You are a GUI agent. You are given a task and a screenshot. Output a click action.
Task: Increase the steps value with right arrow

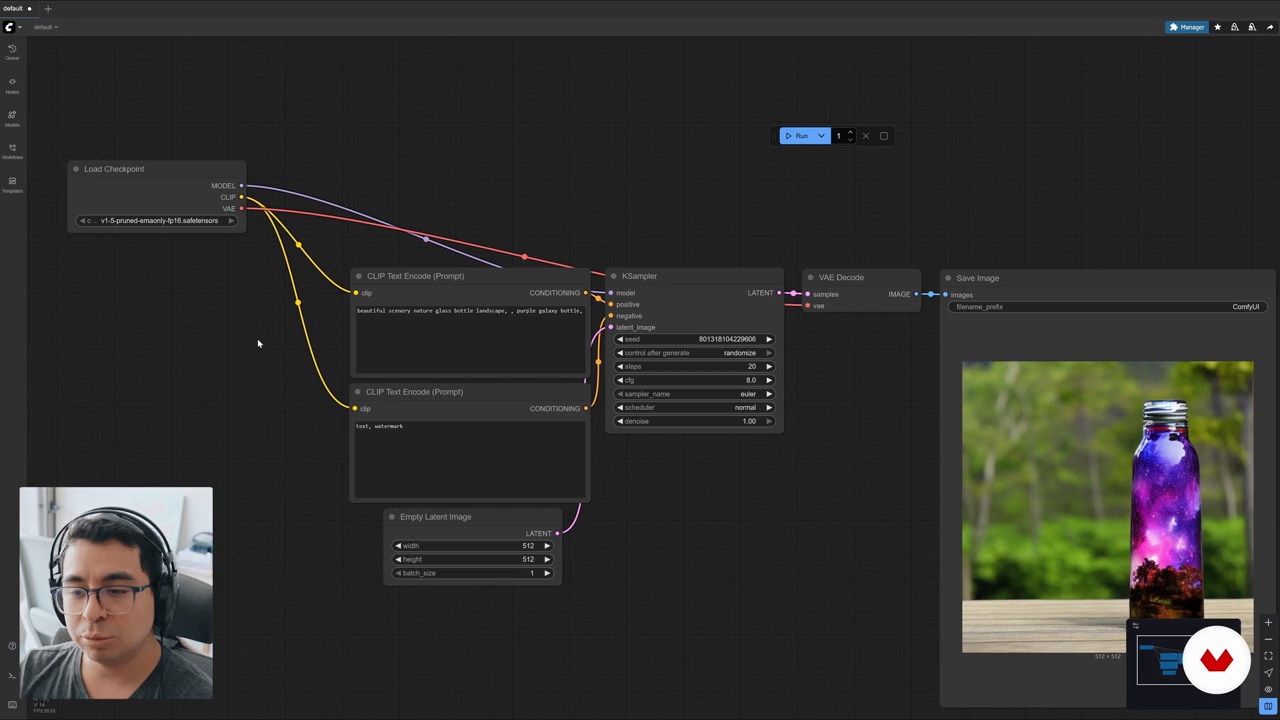769,367
